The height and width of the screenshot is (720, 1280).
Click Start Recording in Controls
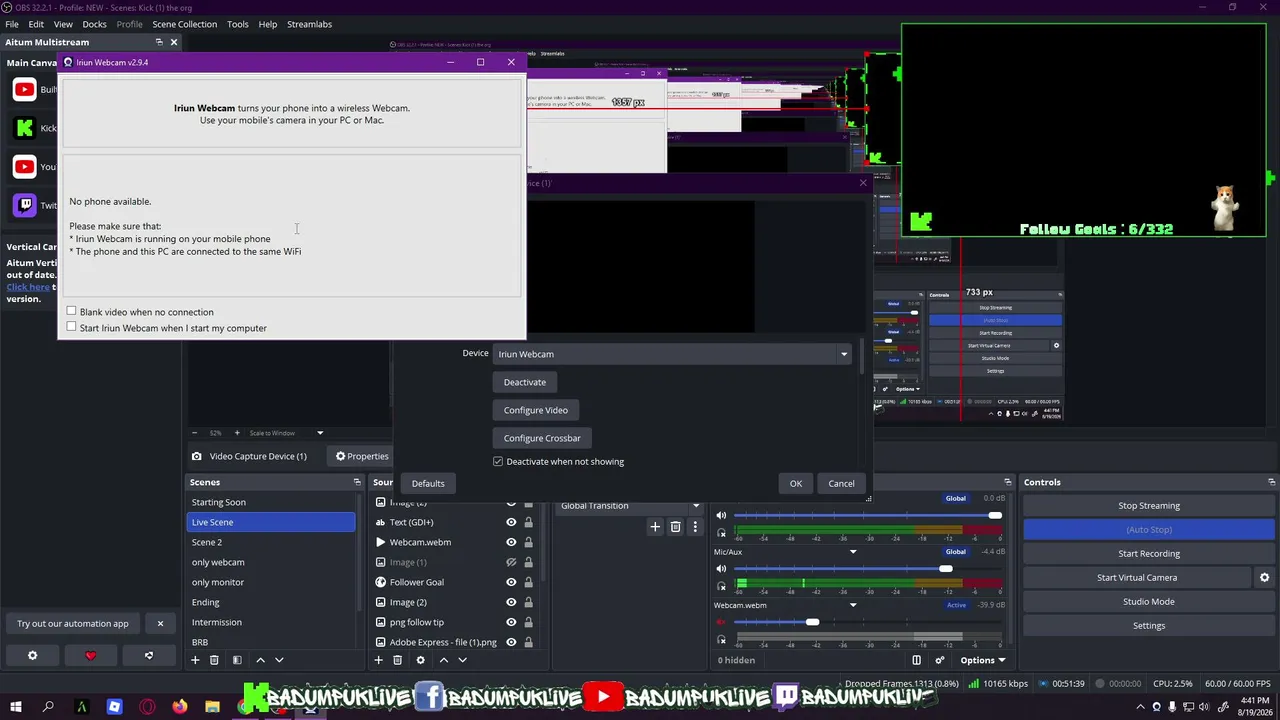pos(1149,554)
